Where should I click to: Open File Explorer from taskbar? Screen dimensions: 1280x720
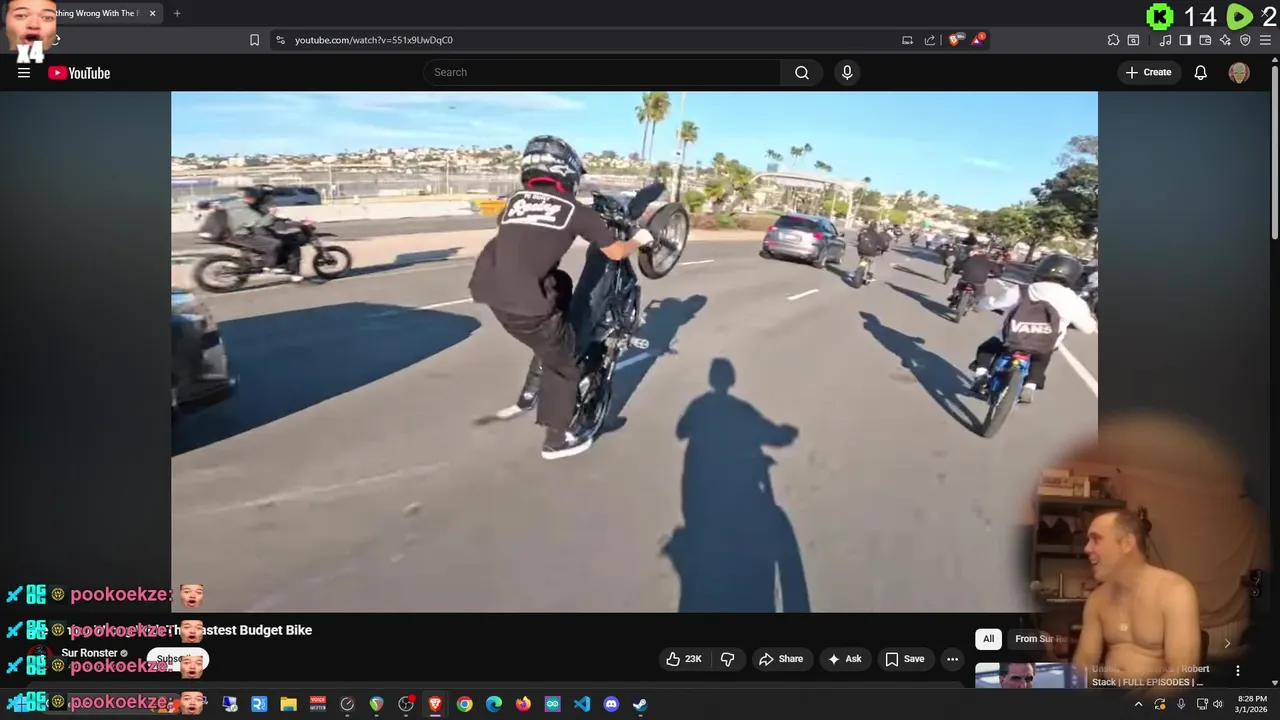[288, 704]
